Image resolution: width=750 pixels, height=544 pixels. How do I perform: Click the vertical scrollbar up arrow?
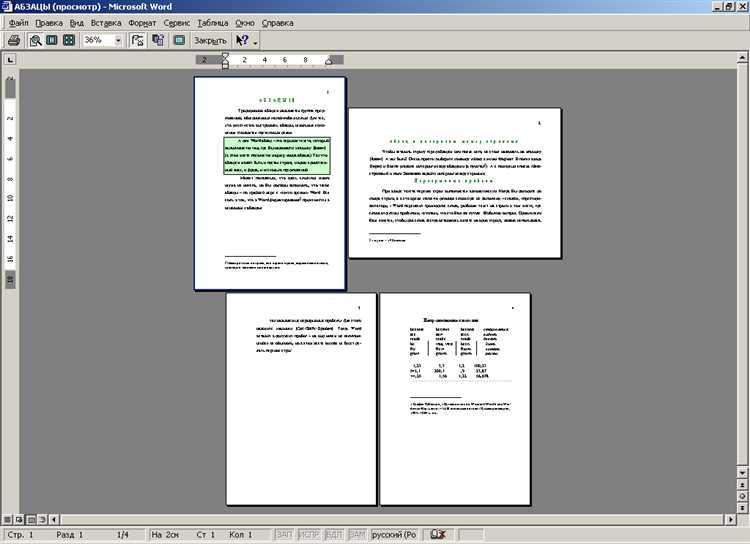click(742, 59)
